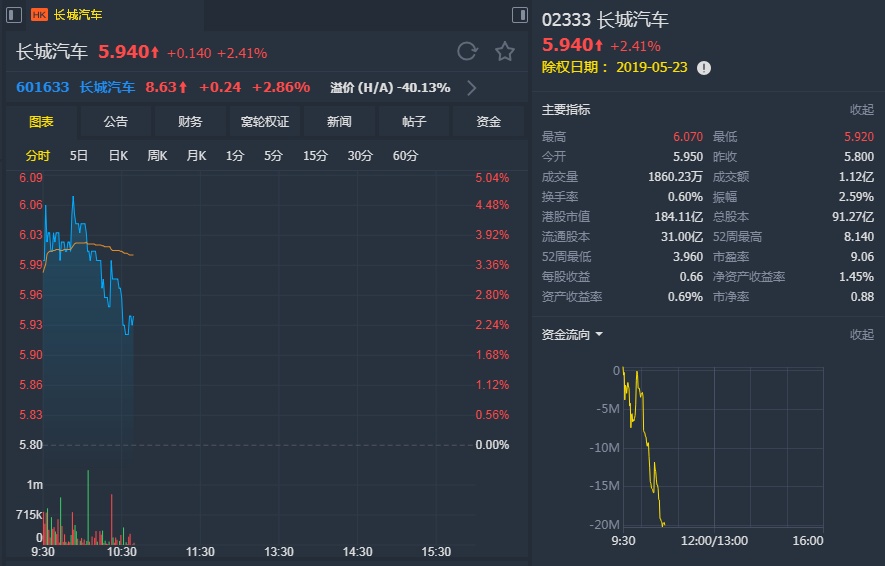Screen dimensions: 885x566
Task: Click the refresh quote icon
Action: tap(467, 52)
